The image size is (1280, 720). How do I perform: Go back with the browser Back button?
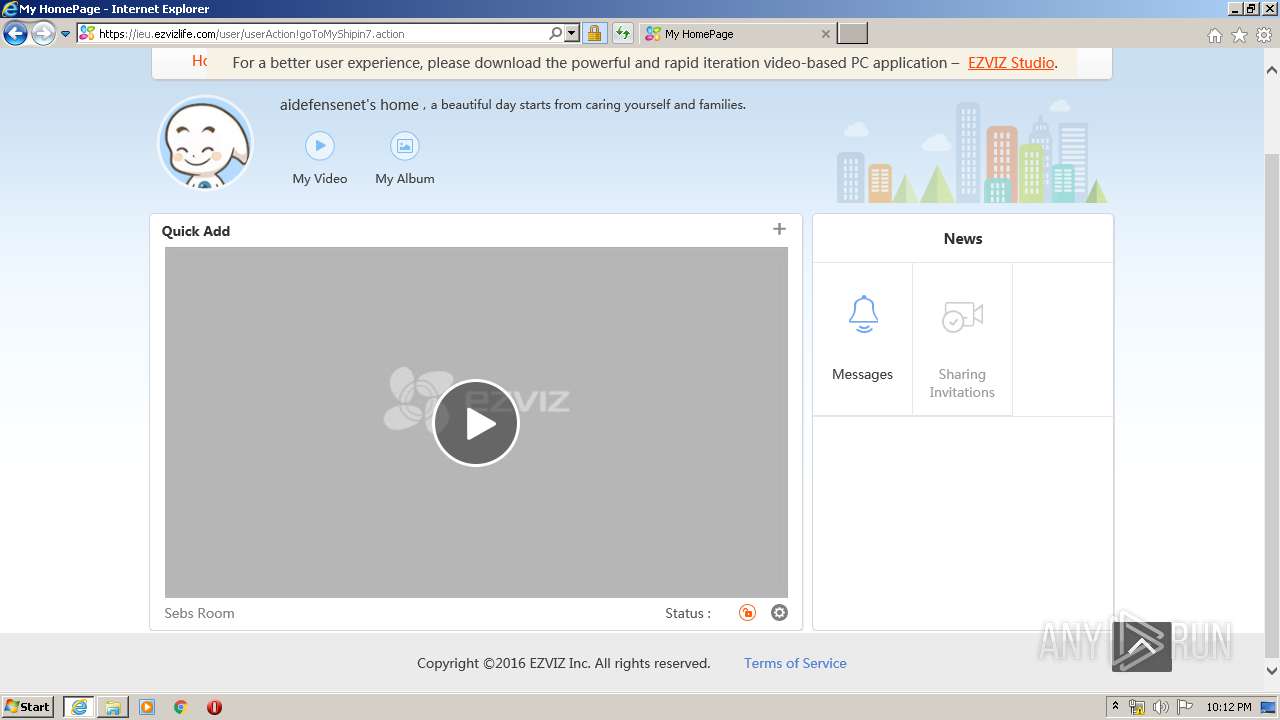15,34
